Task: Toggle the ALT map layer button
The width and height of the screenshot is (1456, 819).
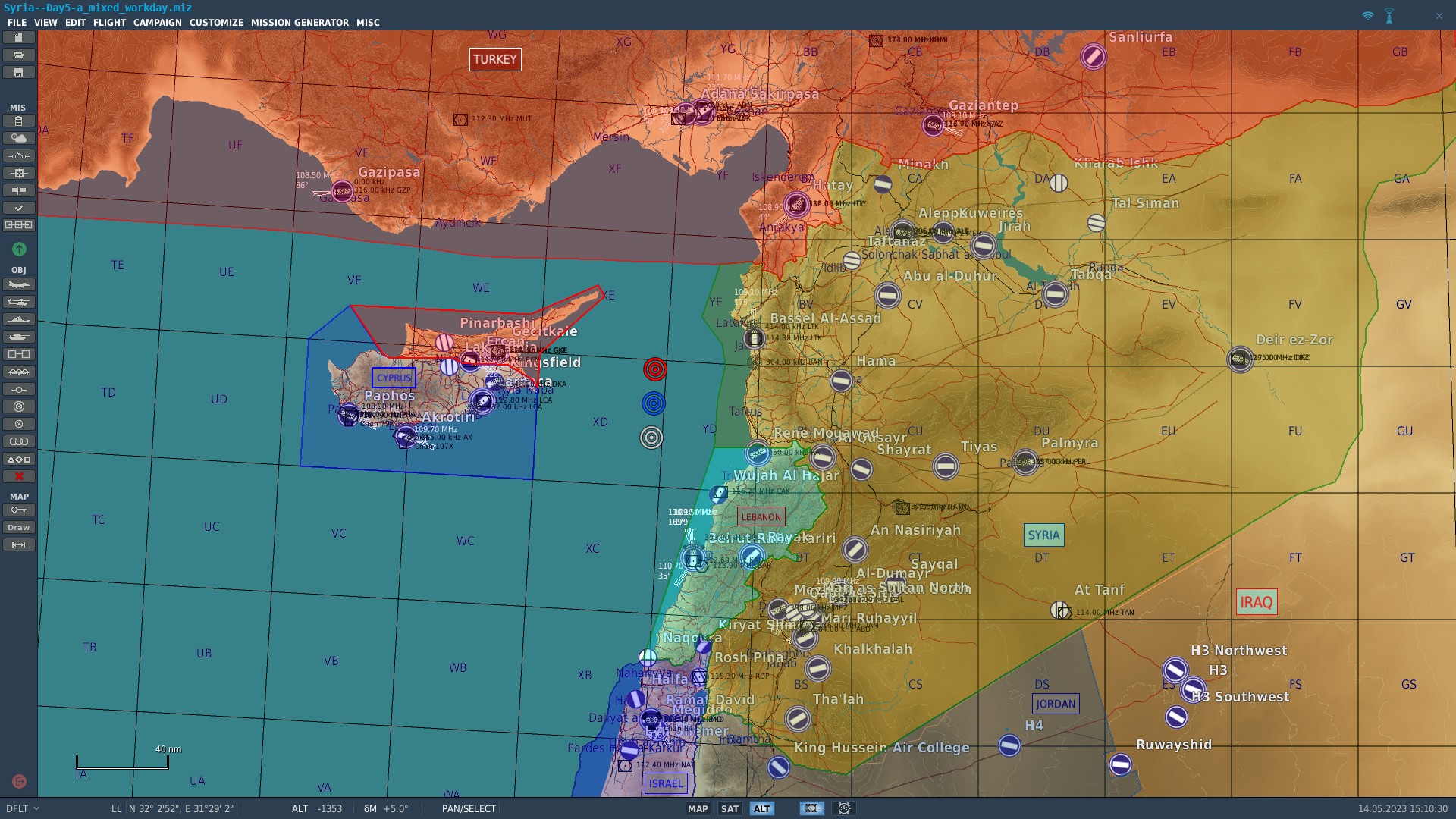Action: tap(761, 809)
